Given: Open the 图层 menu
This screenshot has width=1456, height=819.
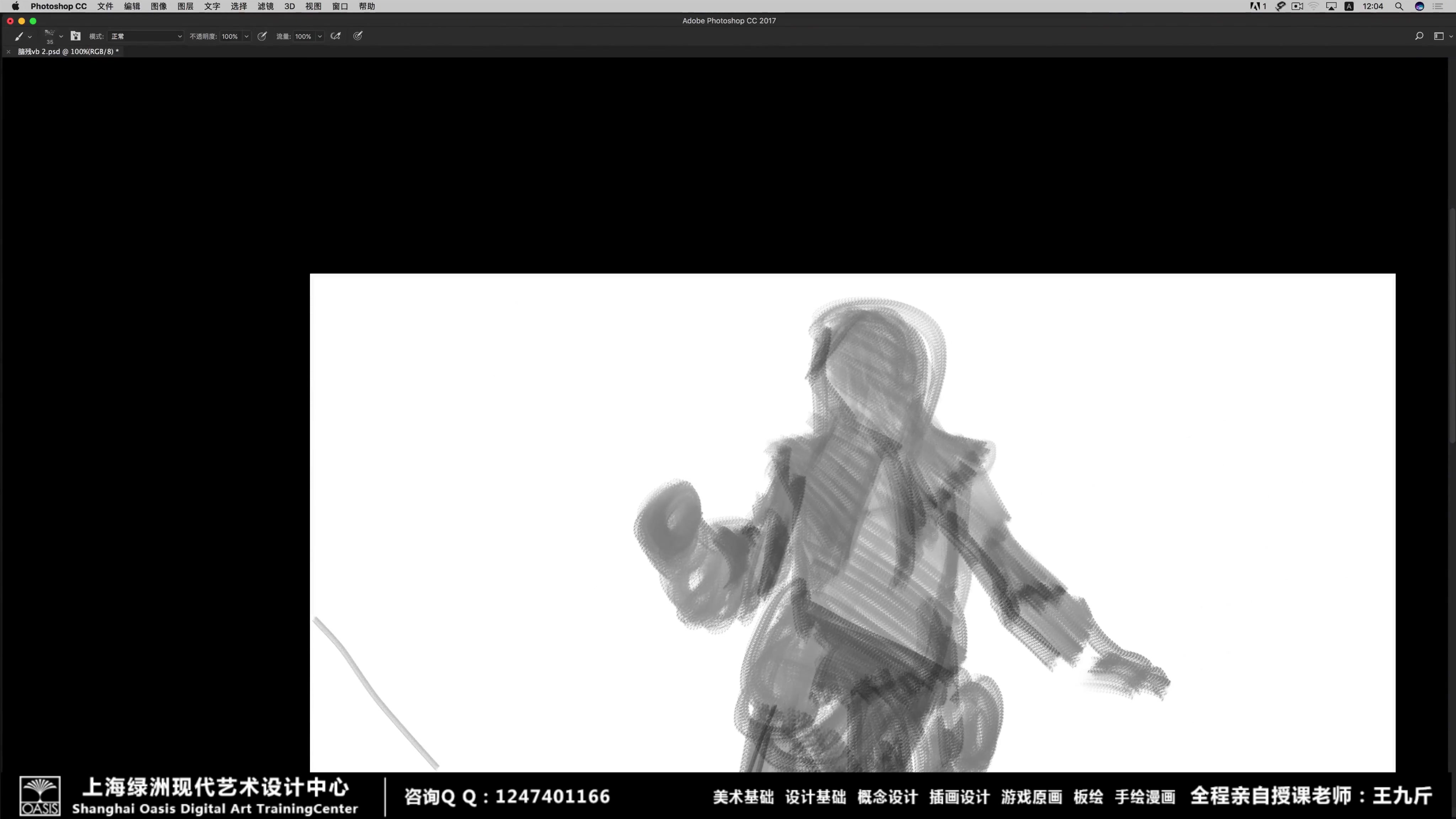Looking at the screenshot, I should click(186, 6).
